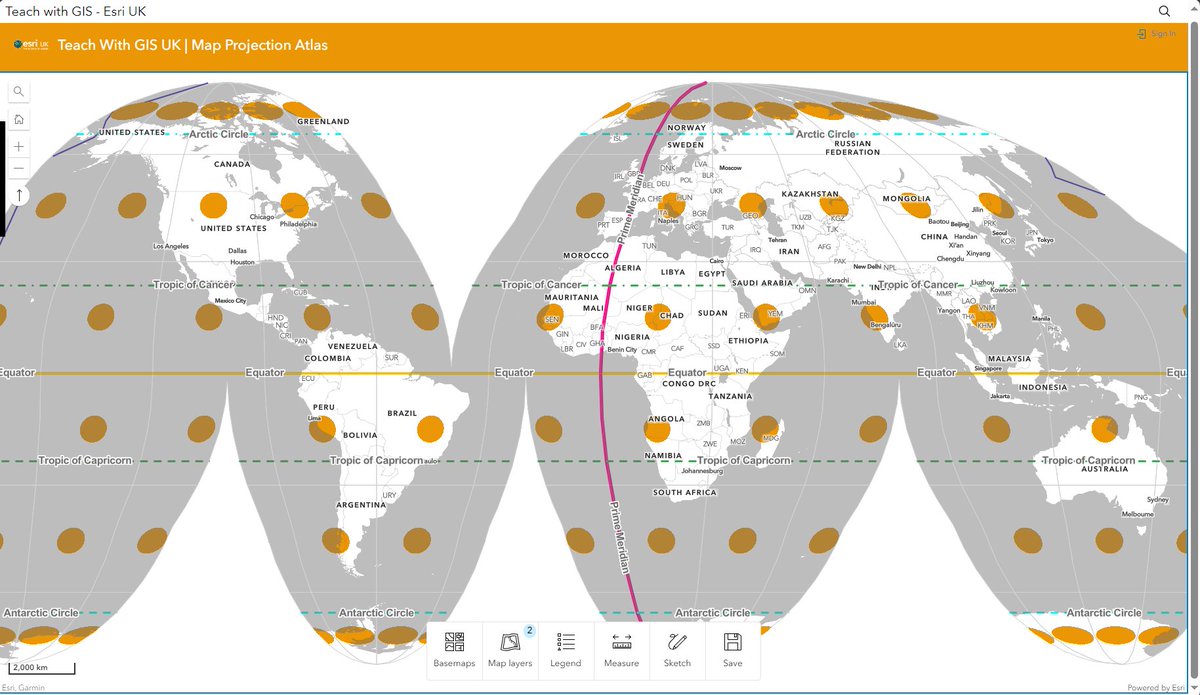Zoom in with the plus button

click(19, 145)
